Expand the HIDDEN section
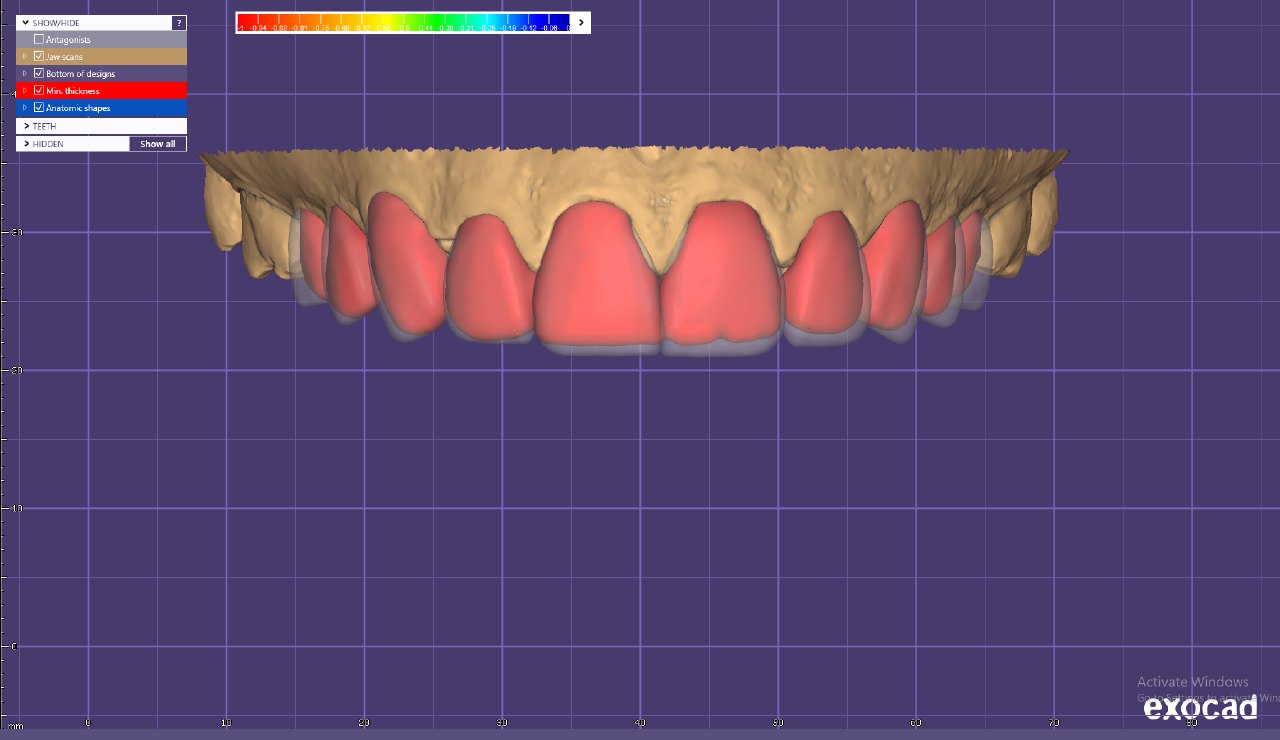This screenshot has width=1280, height=740. [26, 144]
